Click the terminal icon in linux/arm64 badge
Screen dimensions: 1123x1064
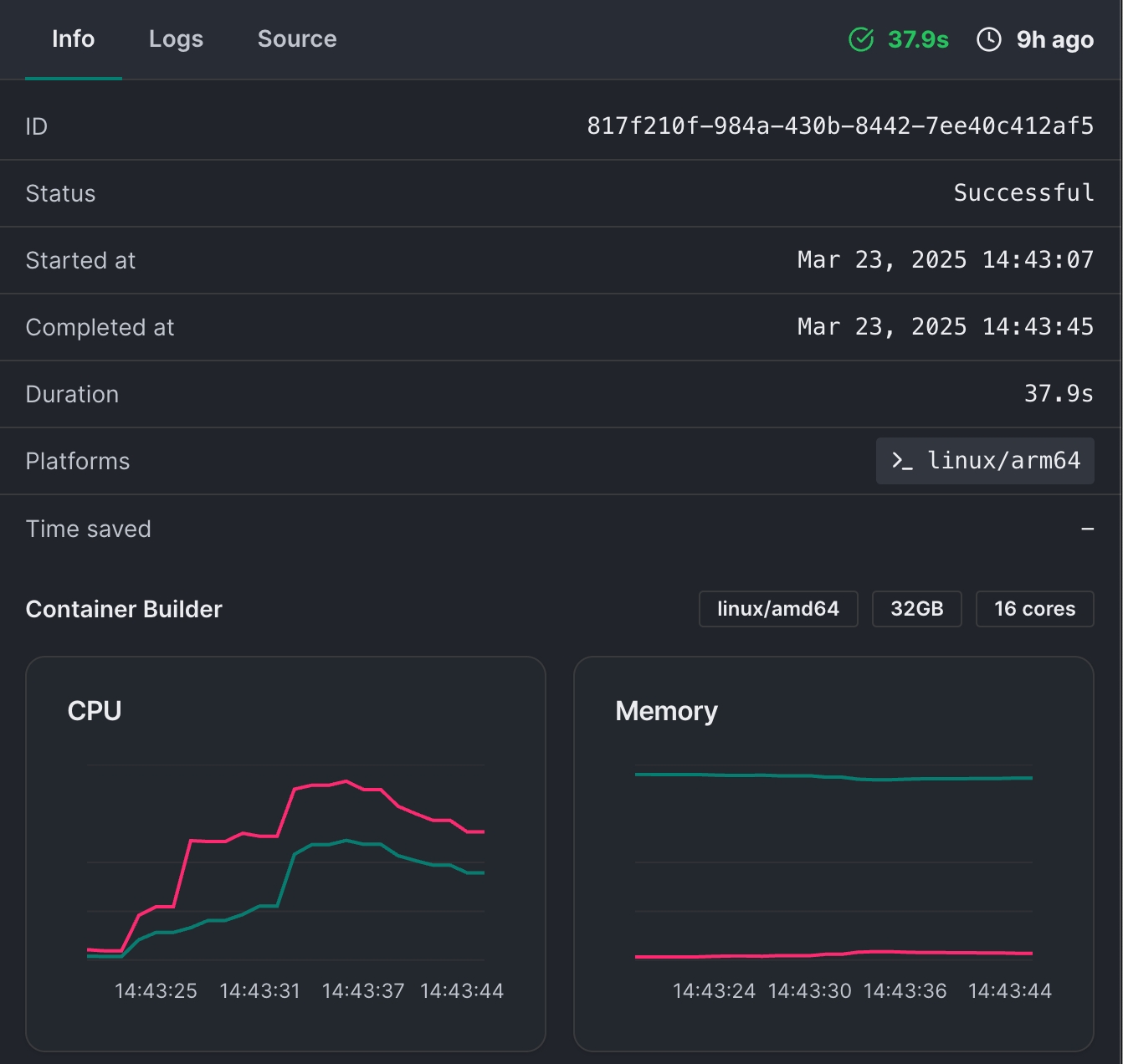click(902, 461)
